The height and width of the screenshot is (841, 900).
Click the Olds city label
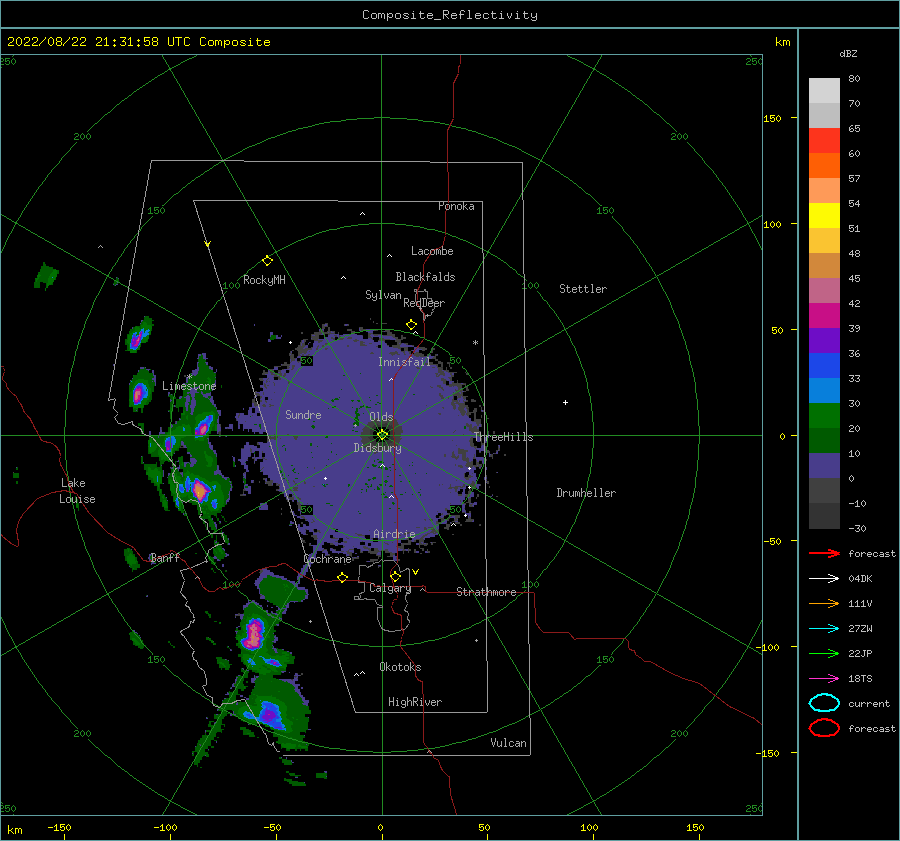381,417
